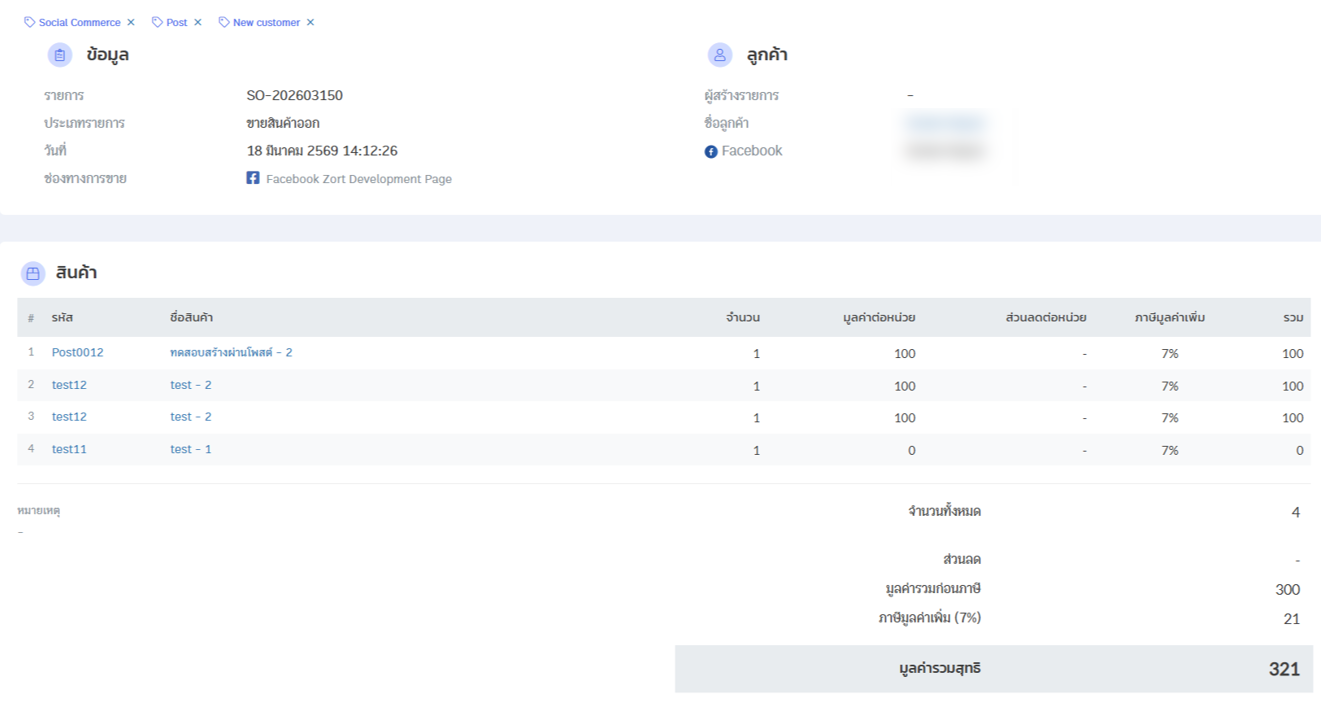Open product ทดสอบสร้างผ่านโพสต์ - 2
This screenshot has height=706, width=1328.
click(231, 353)
